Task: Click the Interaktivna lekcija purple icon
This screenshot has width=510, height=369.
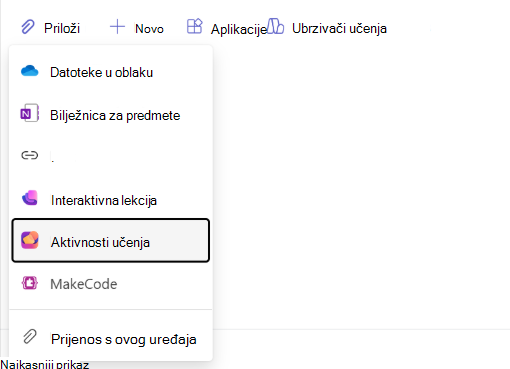Action: [x=30, y=198]
